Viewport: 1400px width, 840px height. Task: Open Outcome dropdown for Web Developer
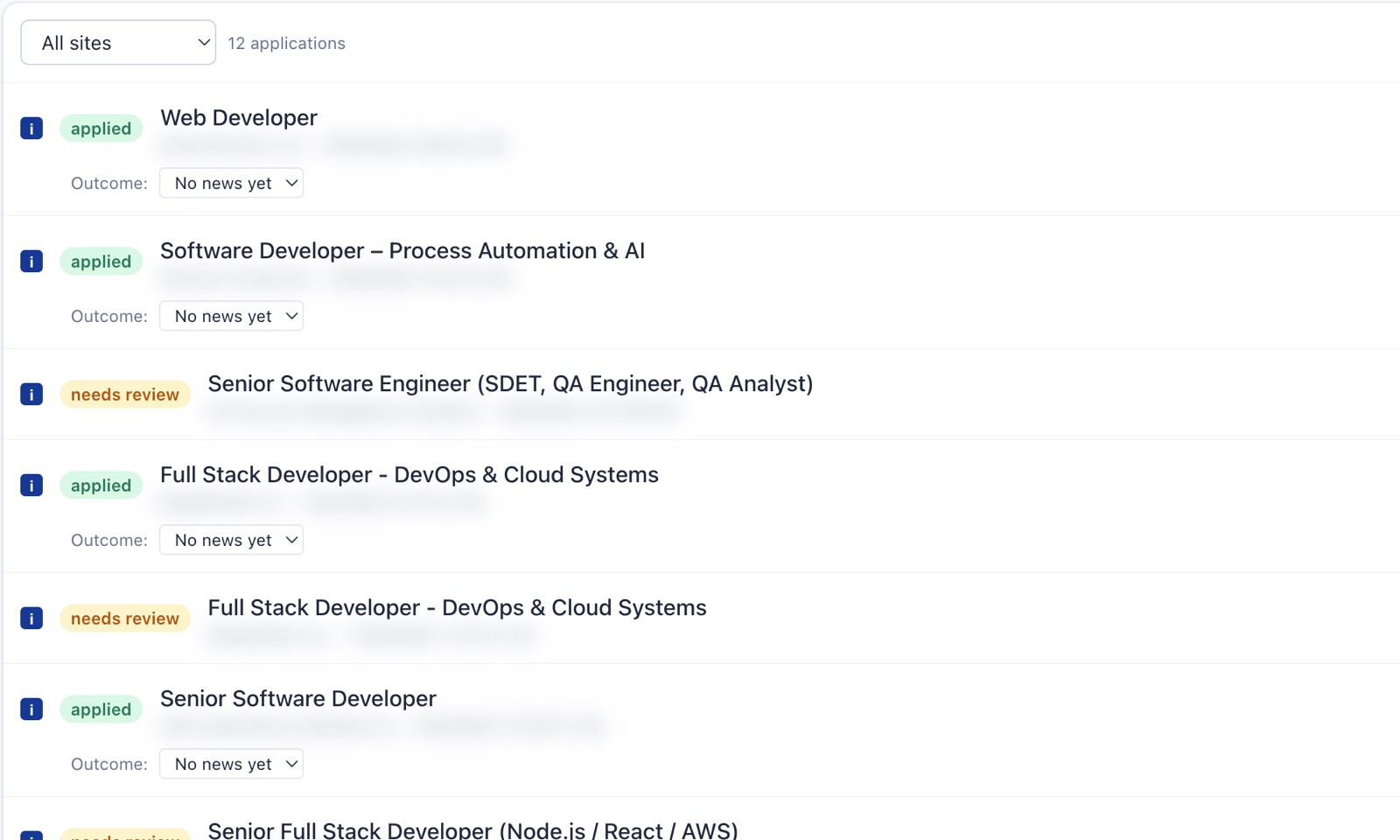click(x=231, y=183)
